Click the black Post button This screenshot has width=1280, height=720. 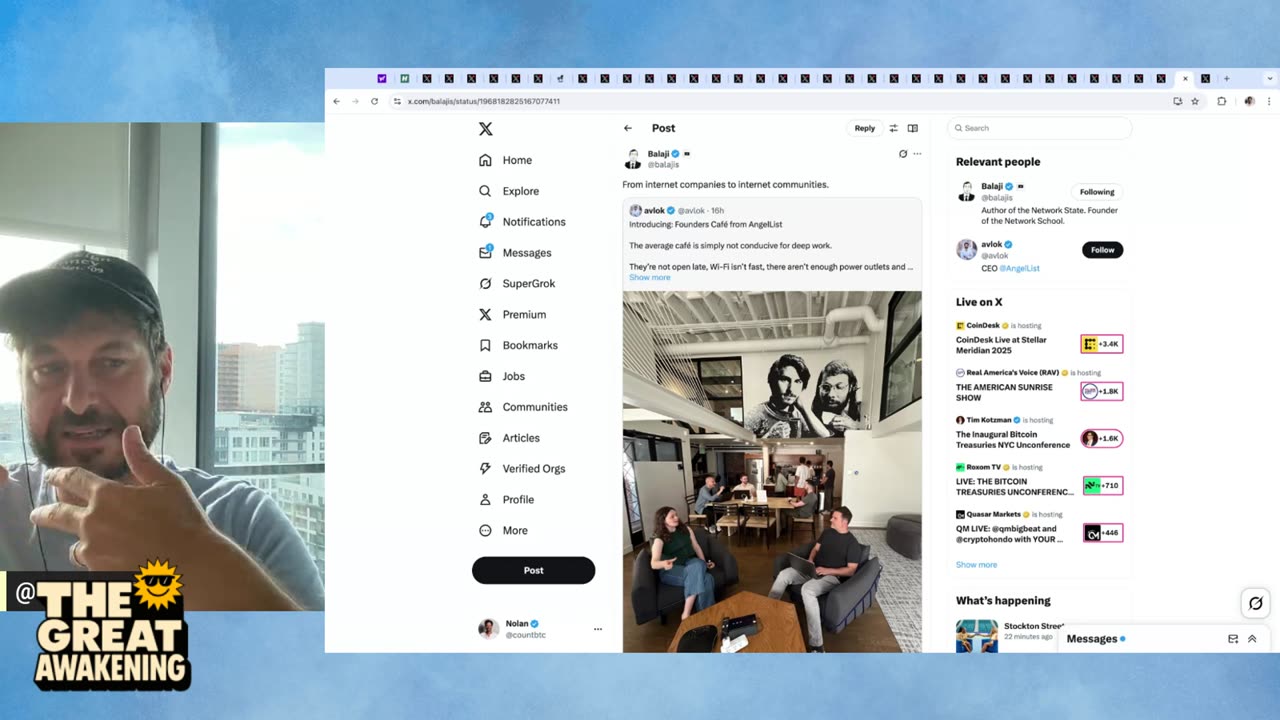tap(533, 570)
